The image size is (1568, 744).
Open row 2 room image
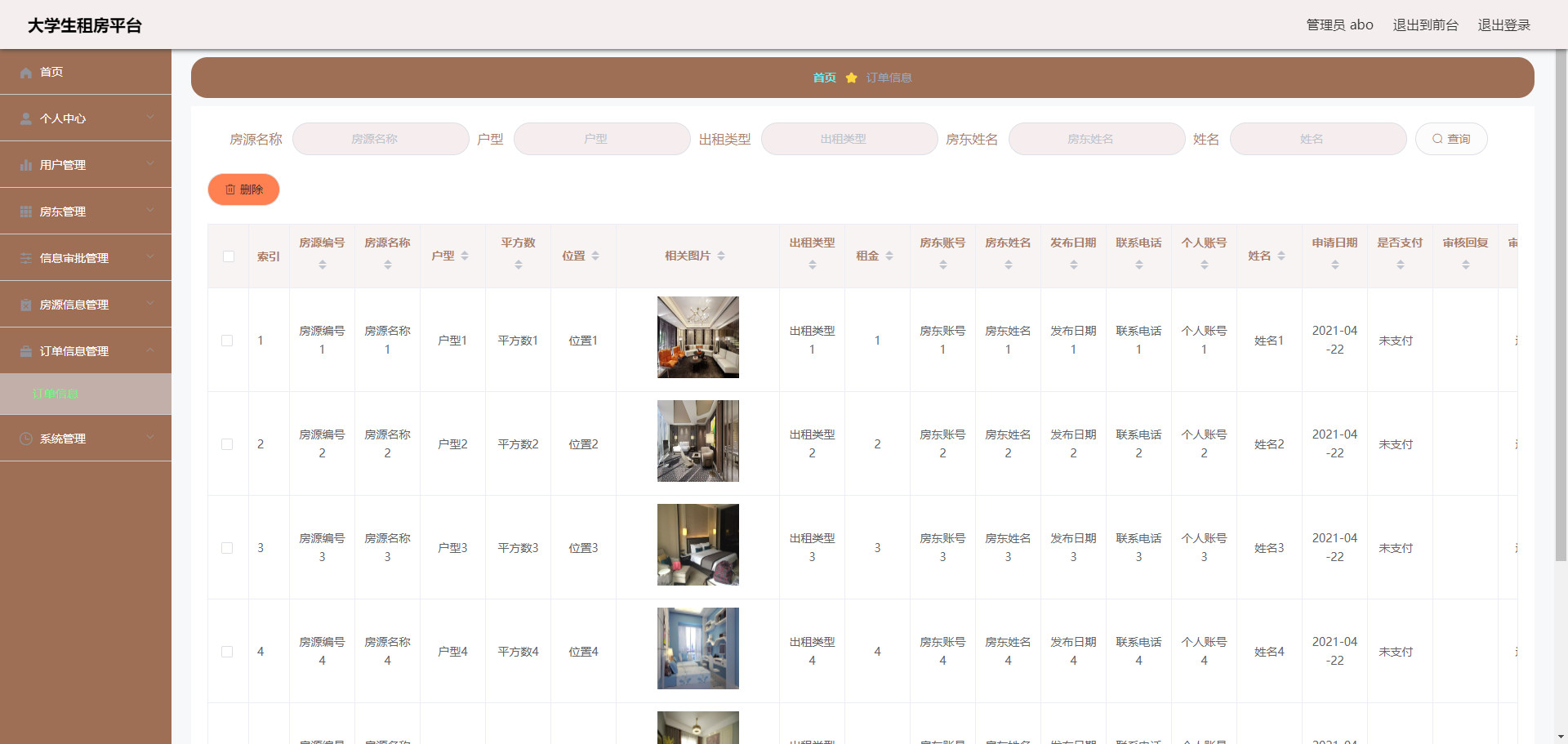[698, 441]
